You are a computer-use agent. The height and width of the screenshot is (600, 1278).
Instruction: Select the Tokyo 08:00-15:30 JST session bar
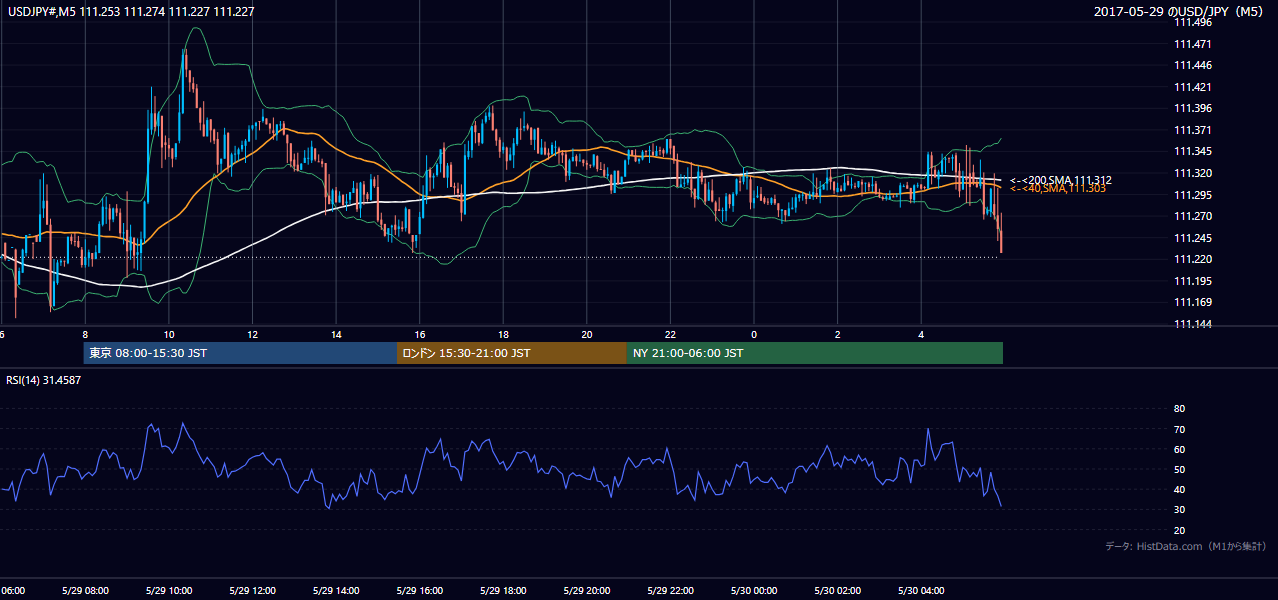coord(240,353)
